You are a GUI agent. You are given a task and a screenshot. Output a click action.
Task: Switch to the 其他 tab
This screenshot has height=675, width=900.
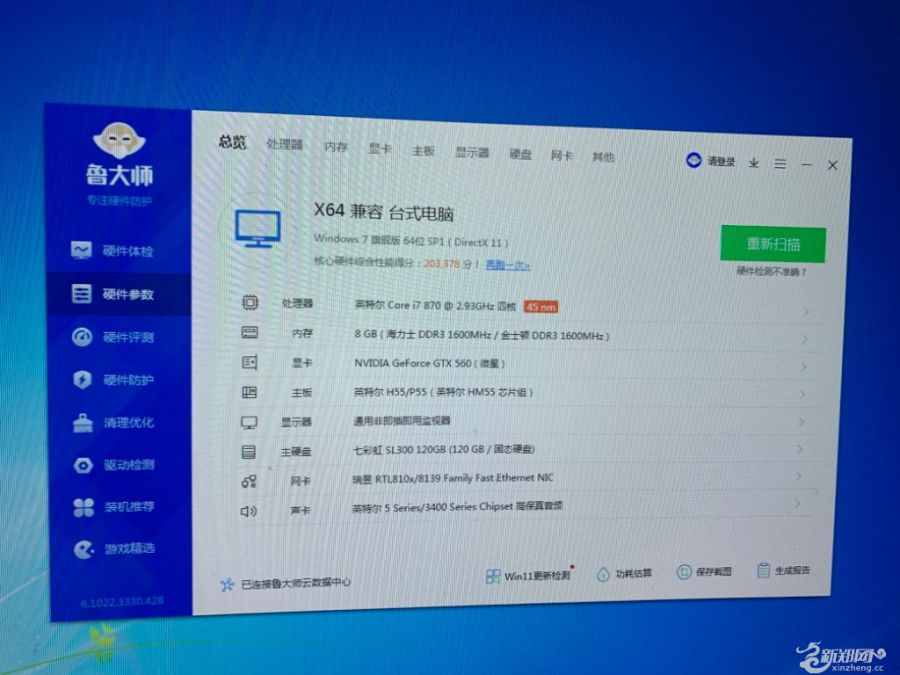point(603,157)
